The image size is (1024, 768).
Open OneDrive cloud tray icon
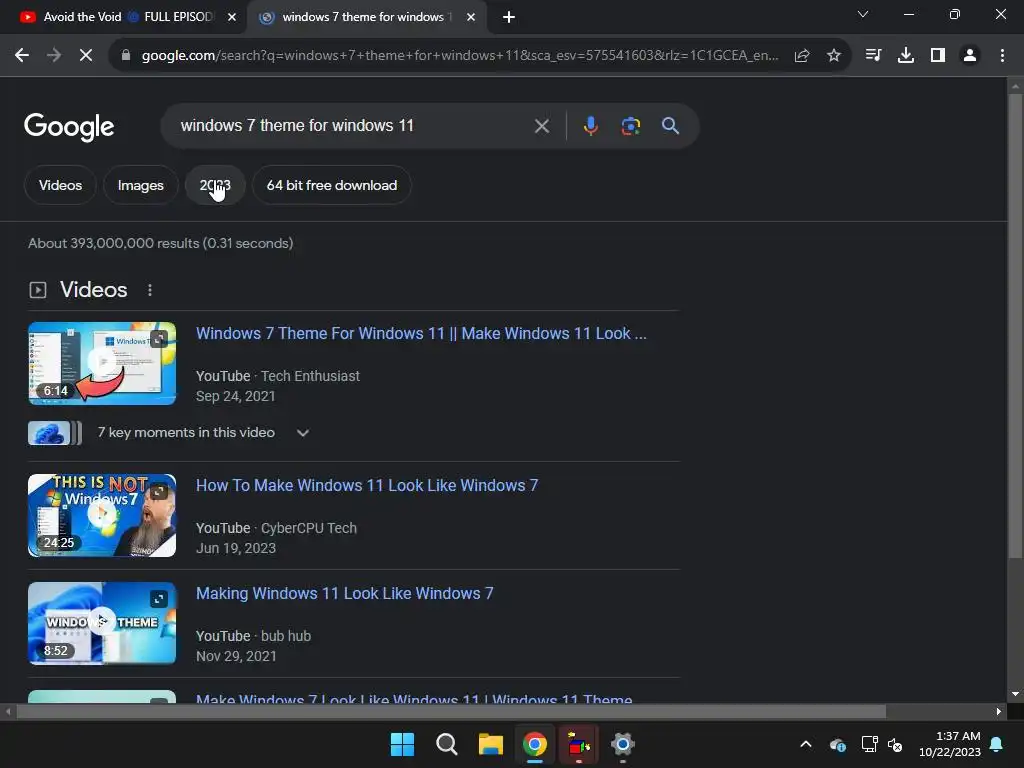(838, 744)
